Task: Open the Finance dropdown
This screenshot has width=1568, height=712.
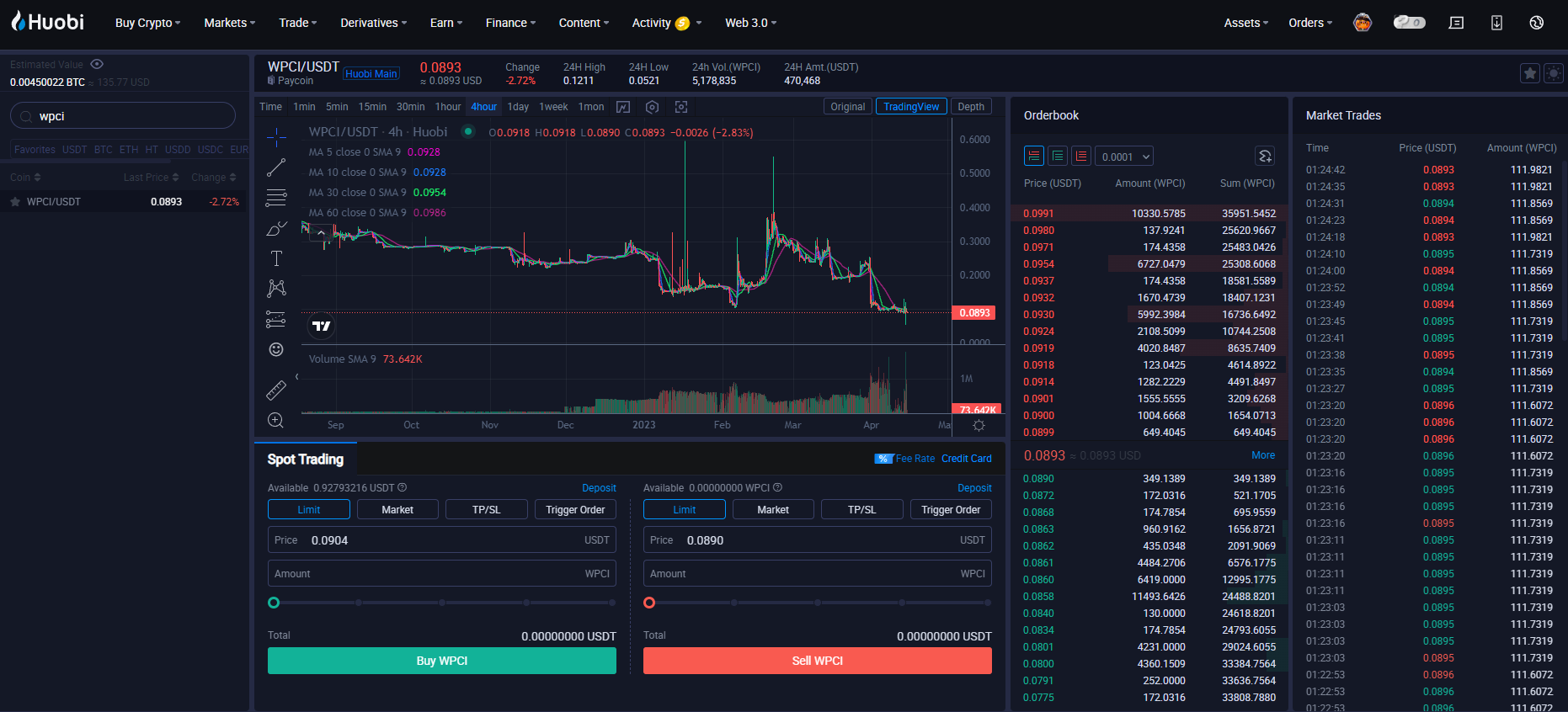Action: pyautogui.click(x=510, y=23)
